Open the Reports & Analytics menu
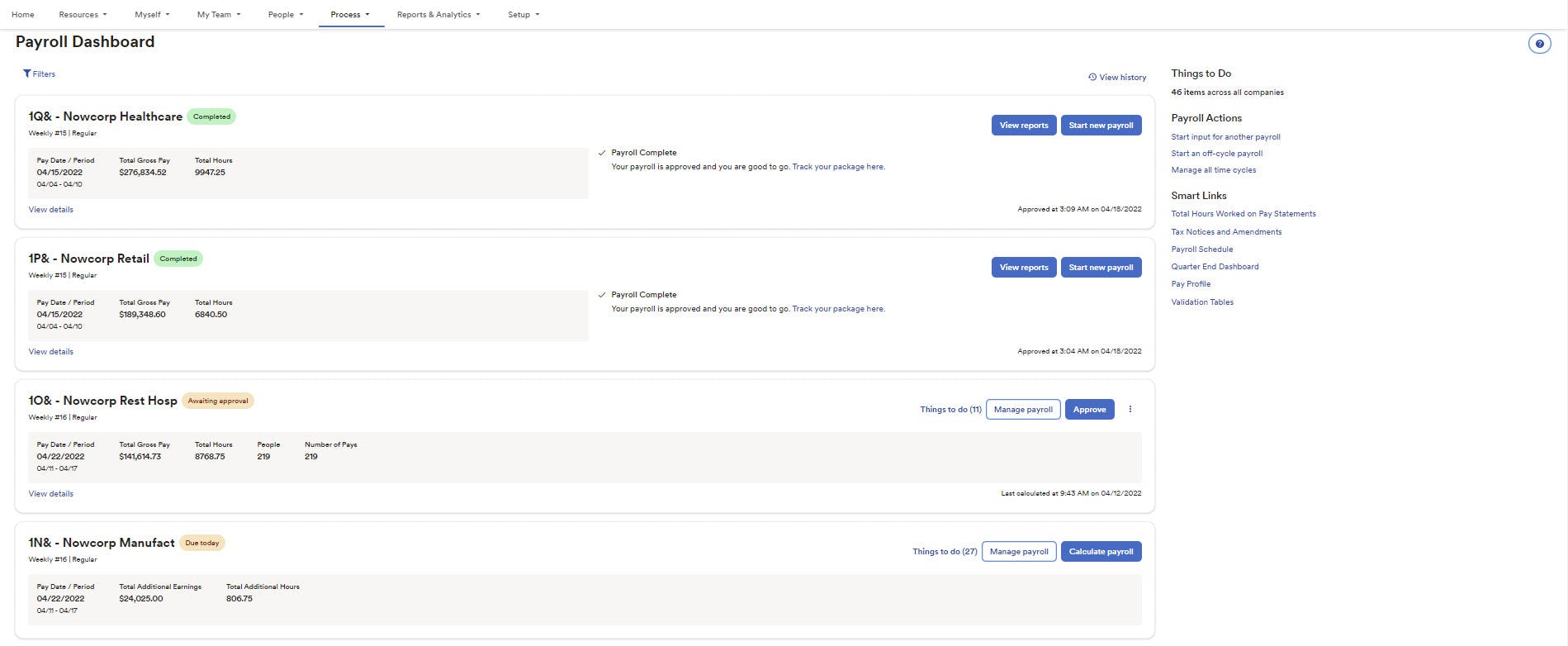The width and height of the screenshot is (1568, 646). coord(438,14)
